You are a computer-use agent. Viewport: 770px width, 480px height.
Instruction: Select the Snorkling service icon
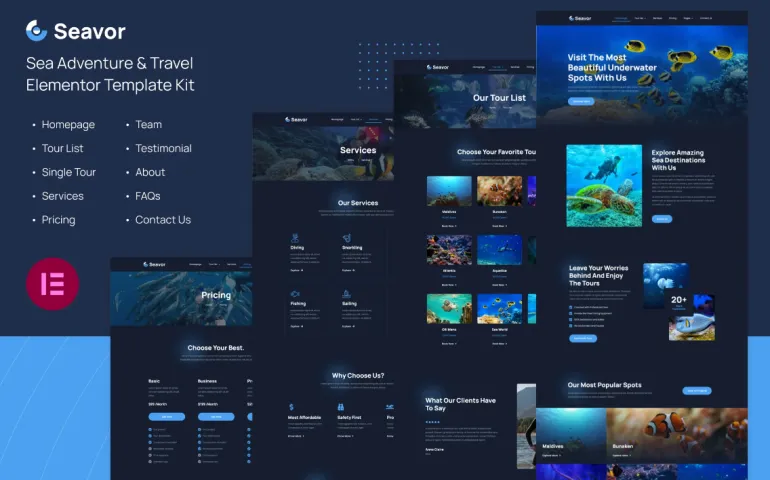(x=346, y=236)
